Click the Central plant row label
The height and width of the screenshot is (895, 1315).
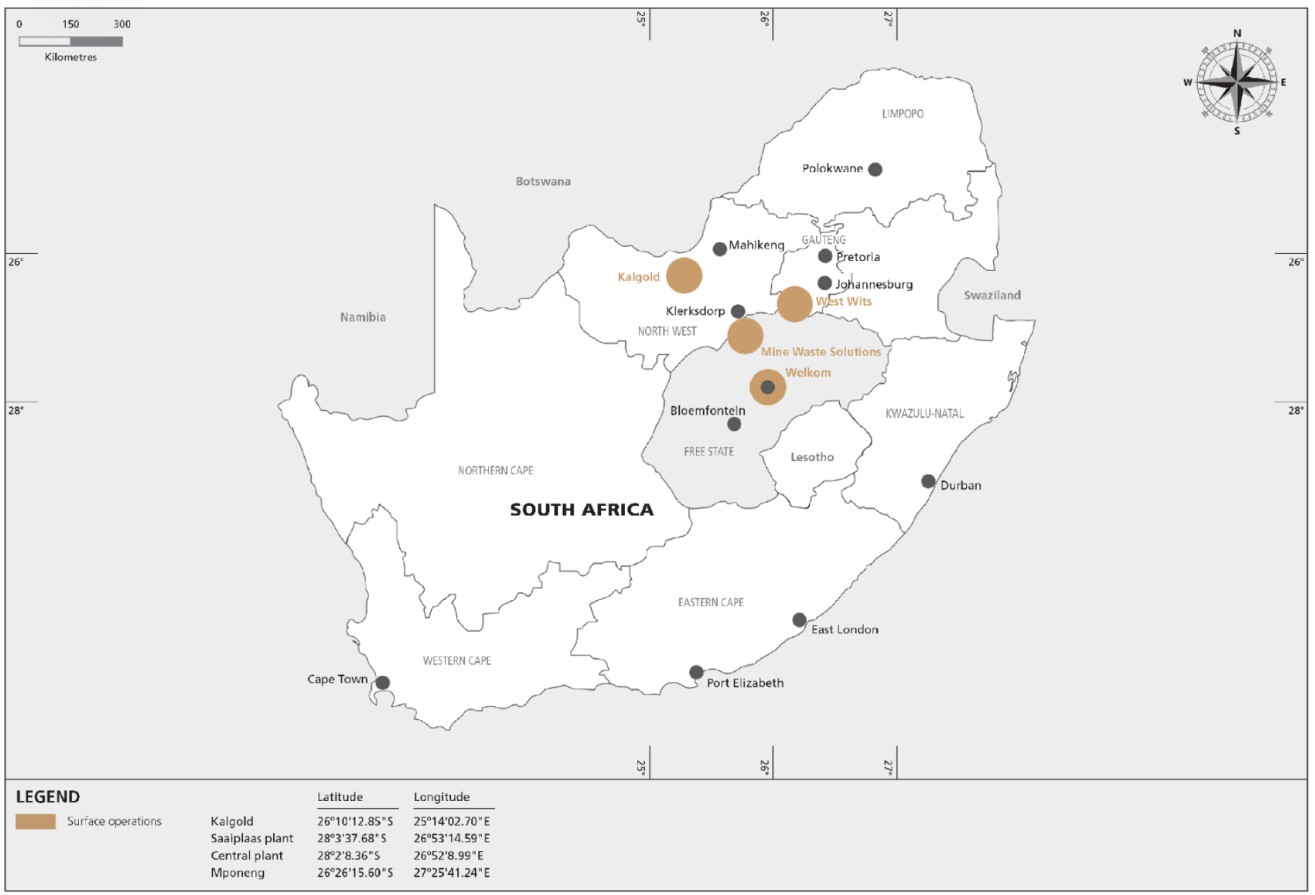(247, 856)
